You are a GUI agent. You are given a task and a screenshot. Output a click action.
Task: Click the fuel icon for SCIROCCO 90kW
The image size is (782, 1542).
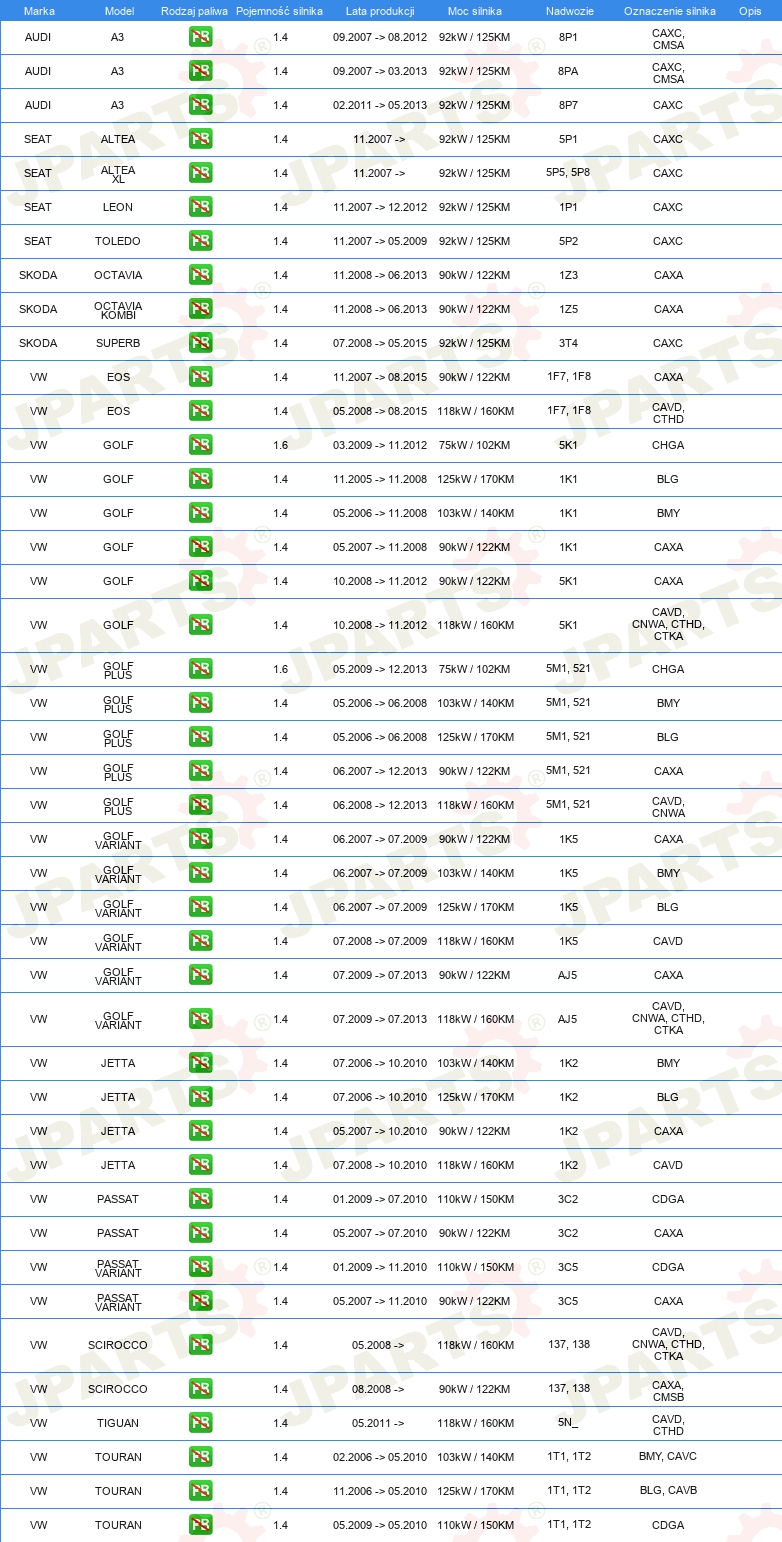click(200, 1389)
